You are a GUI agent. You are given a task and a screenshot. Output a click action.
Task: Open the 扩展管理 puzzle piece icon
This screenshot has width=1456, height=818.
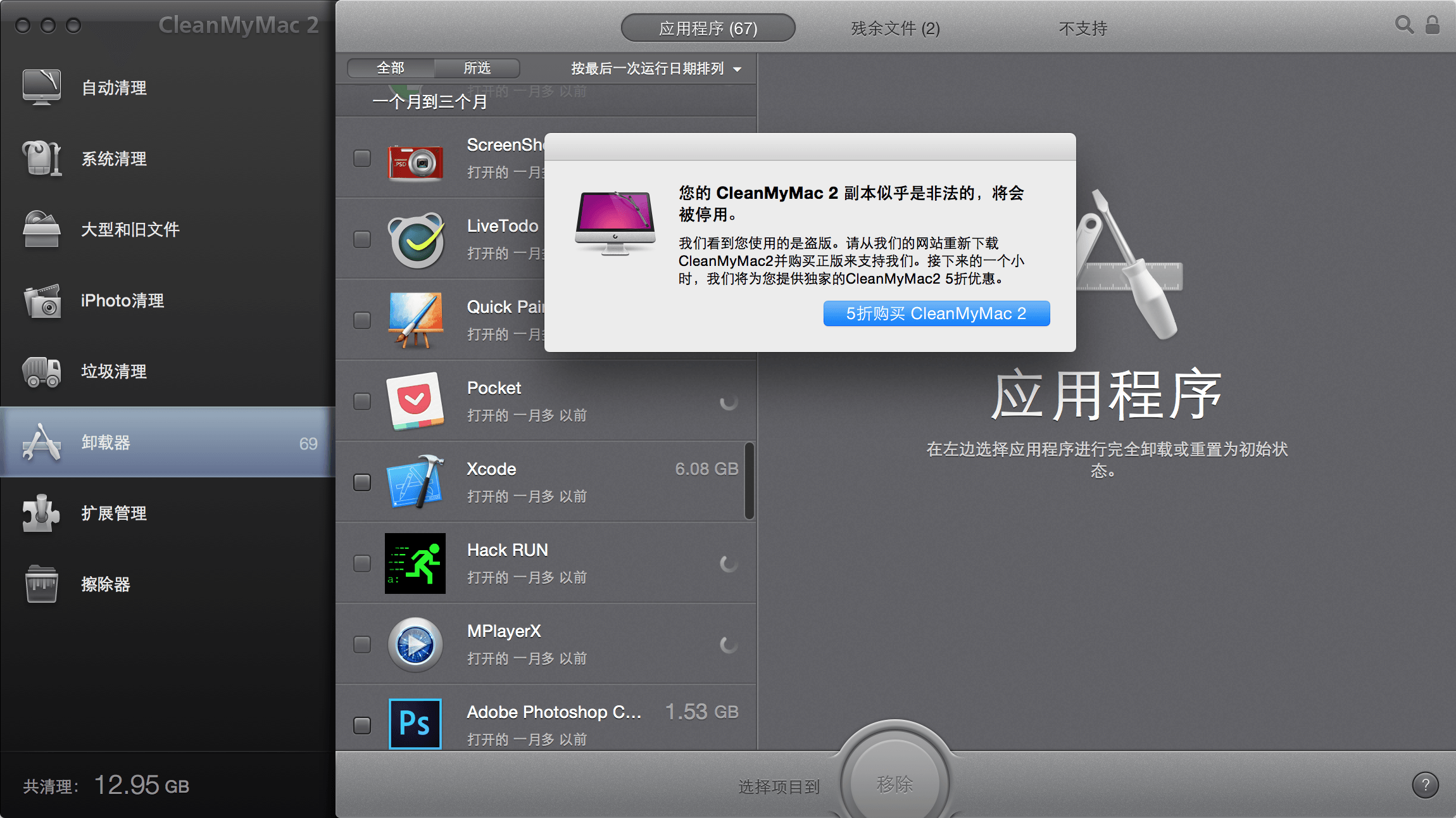click(x=42, y=513)
